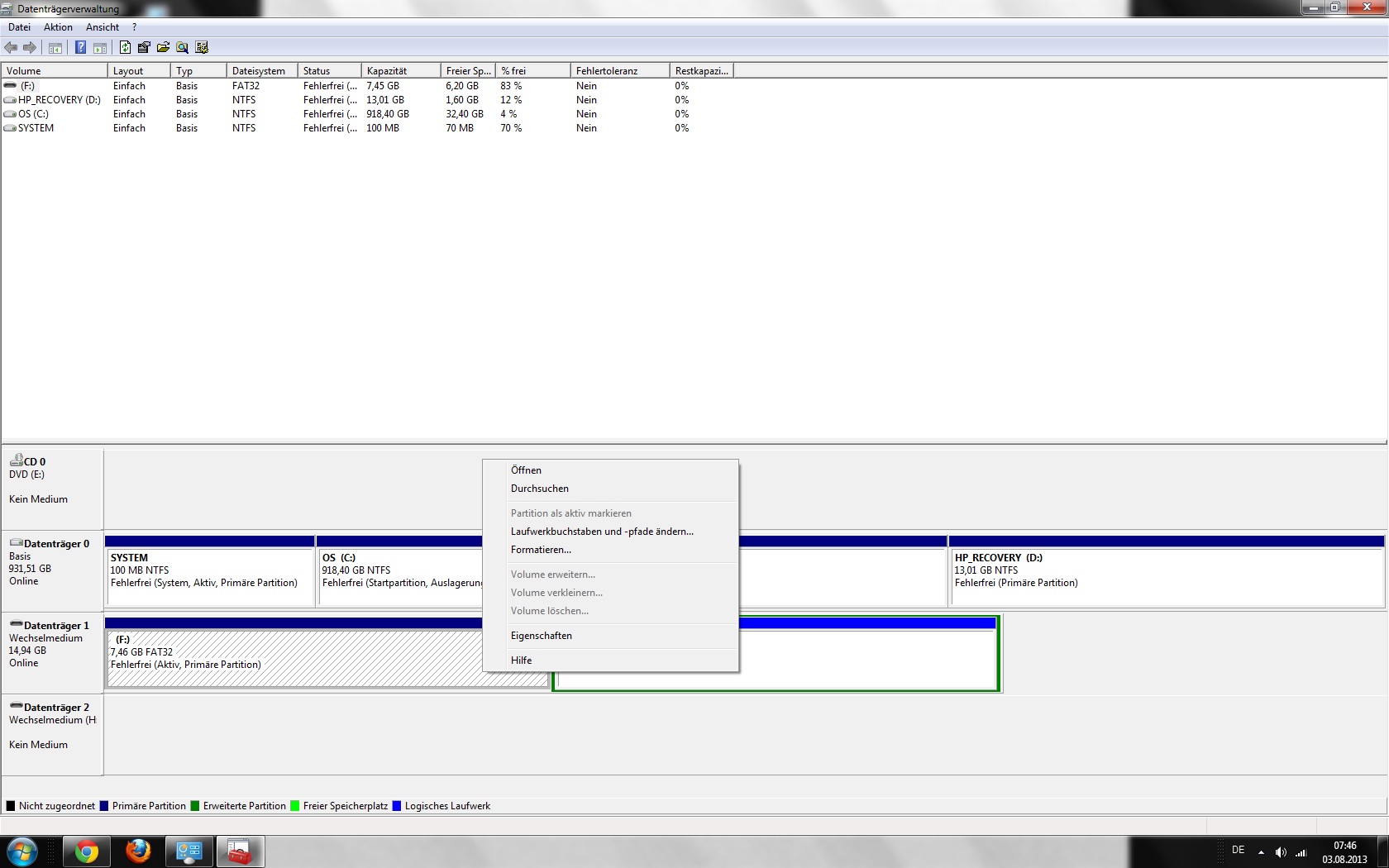The width and height of the screenshot is (1389, 868).
Task: Click the 'Freier Sp...' column header
Action: 469,71
